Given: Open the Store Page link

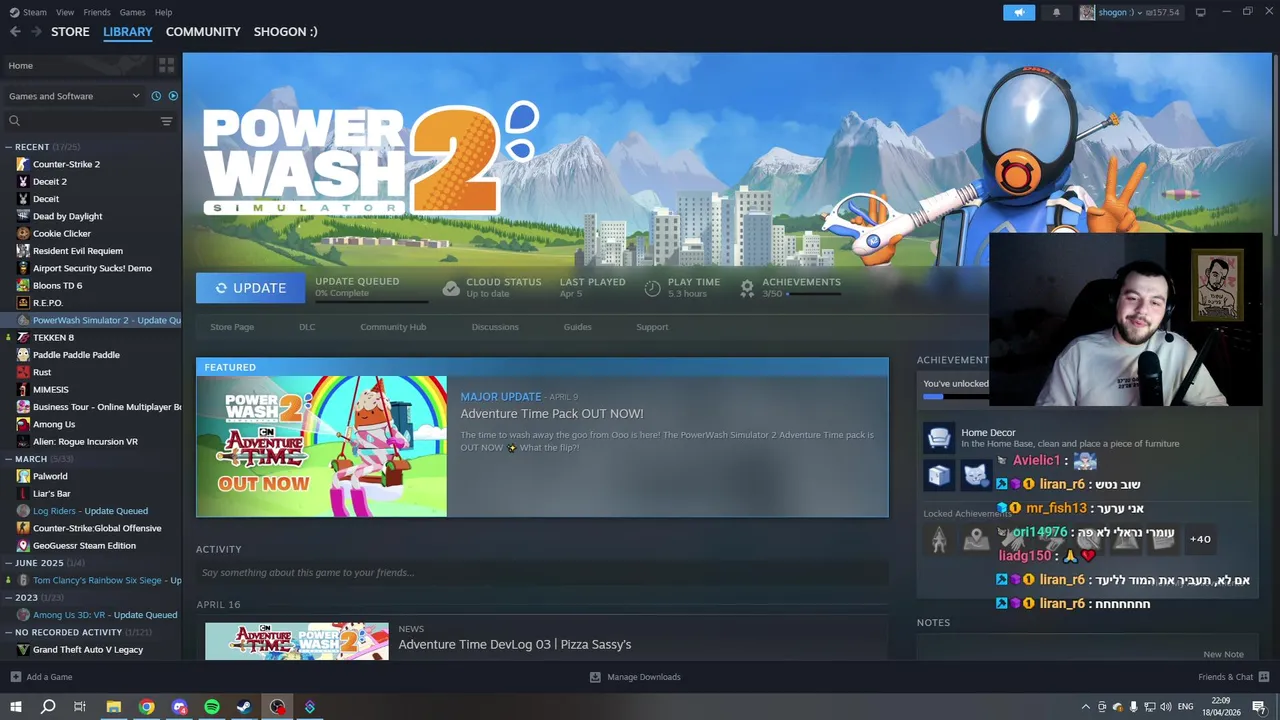Looking at the screenshot, I should 232,327.
